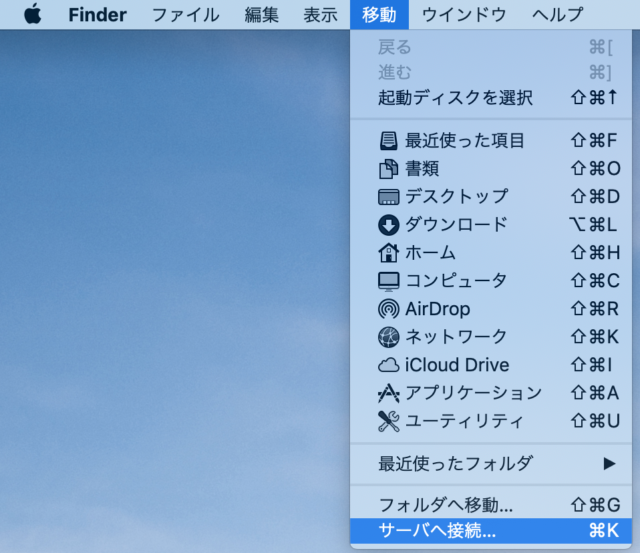Select the コンピュータ label

(x=456, y=281)
